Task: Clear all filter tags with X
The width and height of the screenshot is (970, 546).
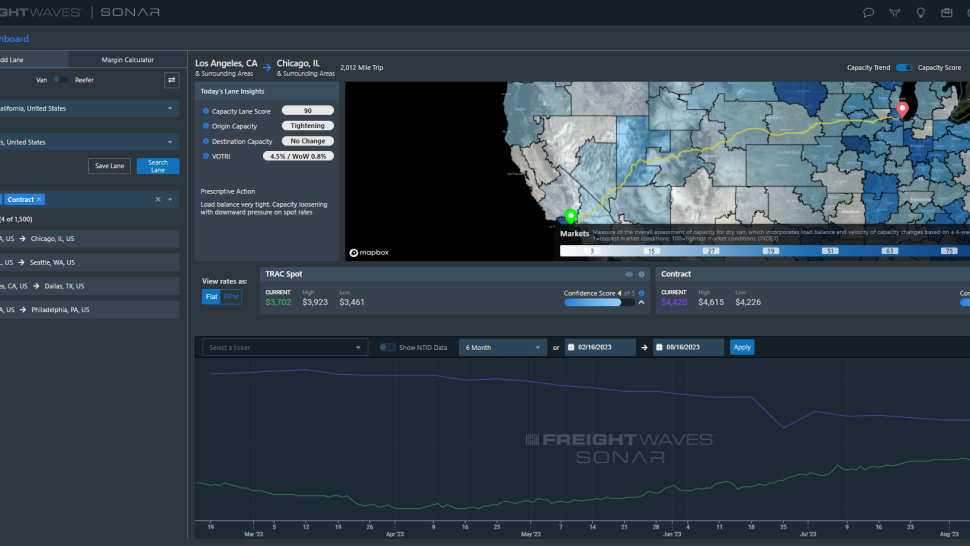Action: 158,199
